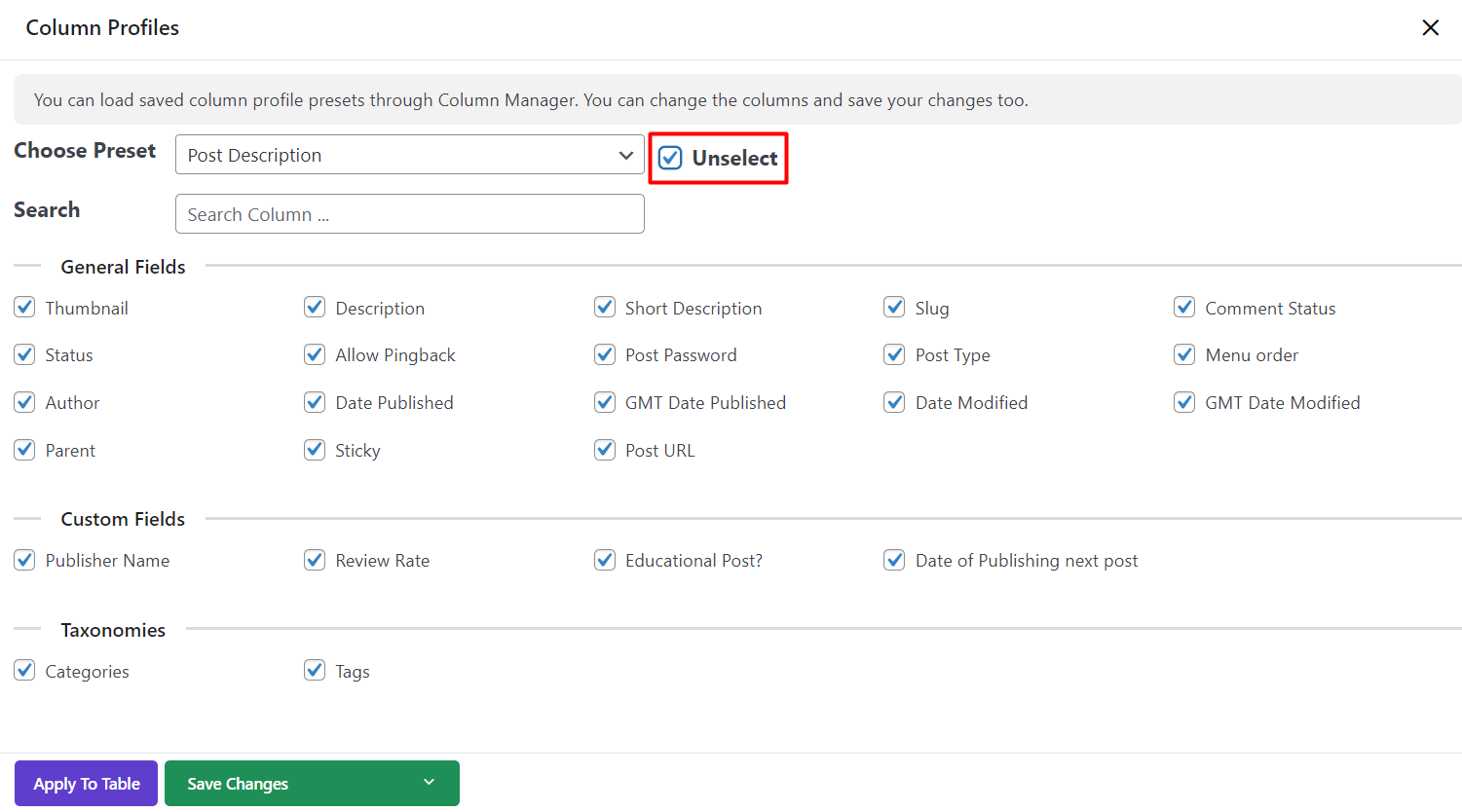Screen dimensions: 1462x812
Task: Uncheck the Menu order column
Action: click(x=1184, y=354)
